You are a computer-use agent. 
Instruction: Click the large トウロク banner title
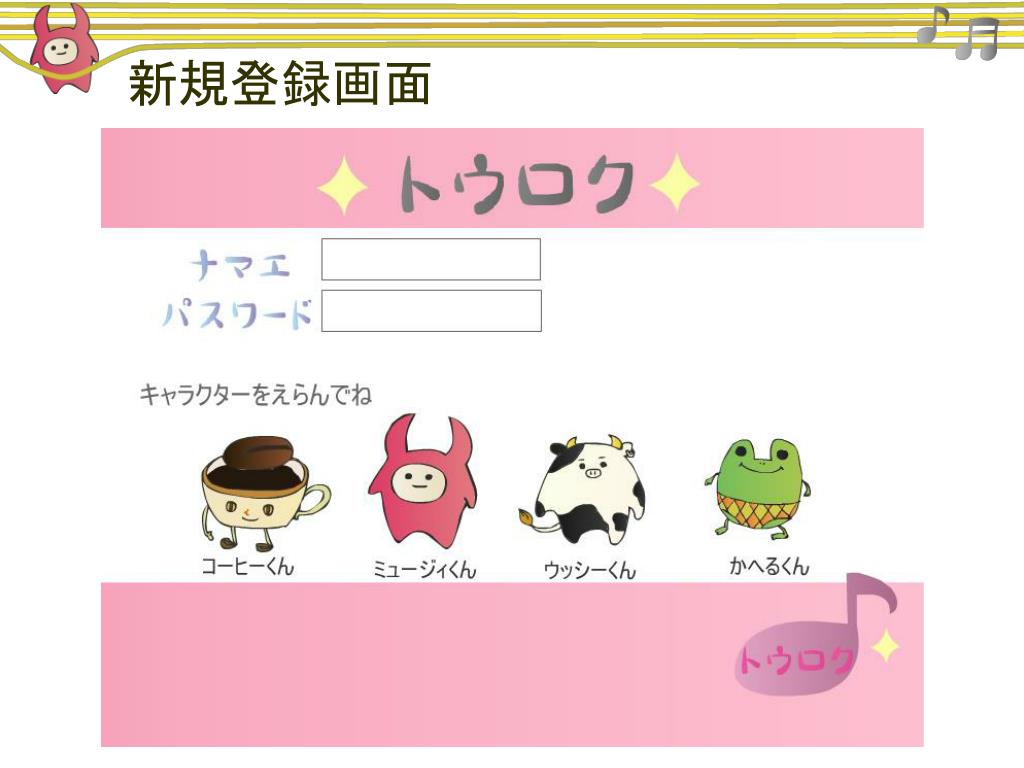516,184
